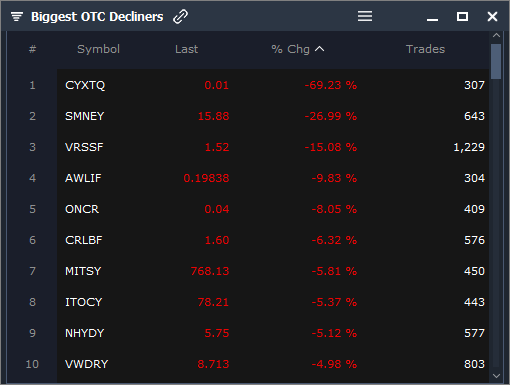Sort by the Trades column header
The height and width of the screenshot is (385, 510).
click(425, 49)
